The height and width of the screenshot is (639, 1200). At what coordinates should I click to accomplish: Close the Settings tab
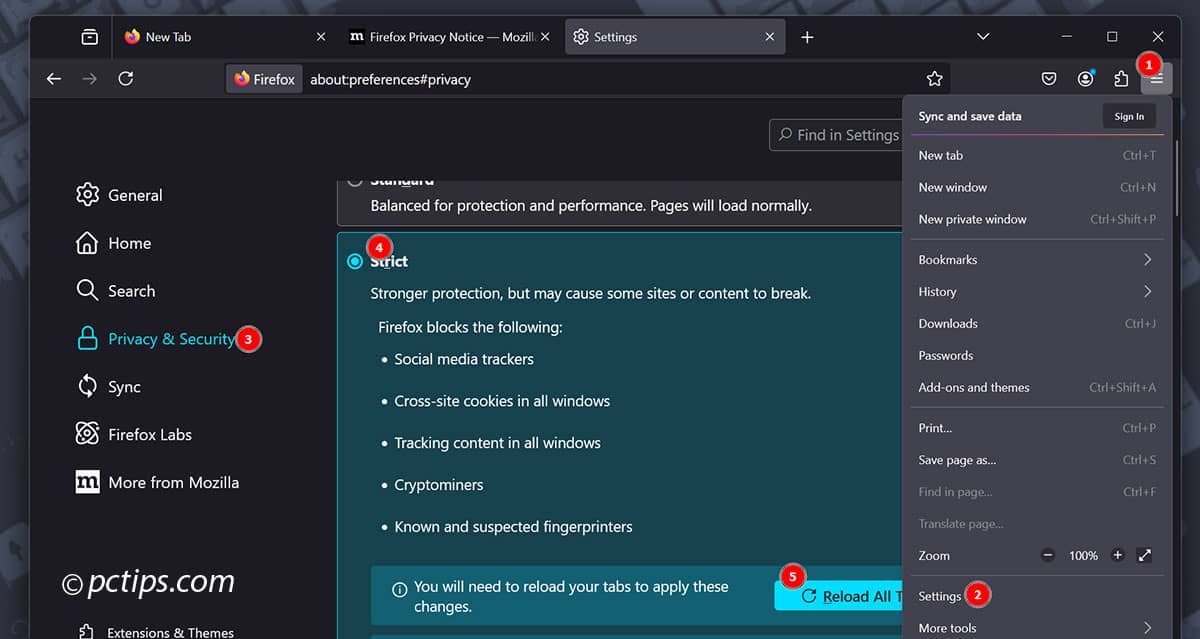click(x=769, y=37)
